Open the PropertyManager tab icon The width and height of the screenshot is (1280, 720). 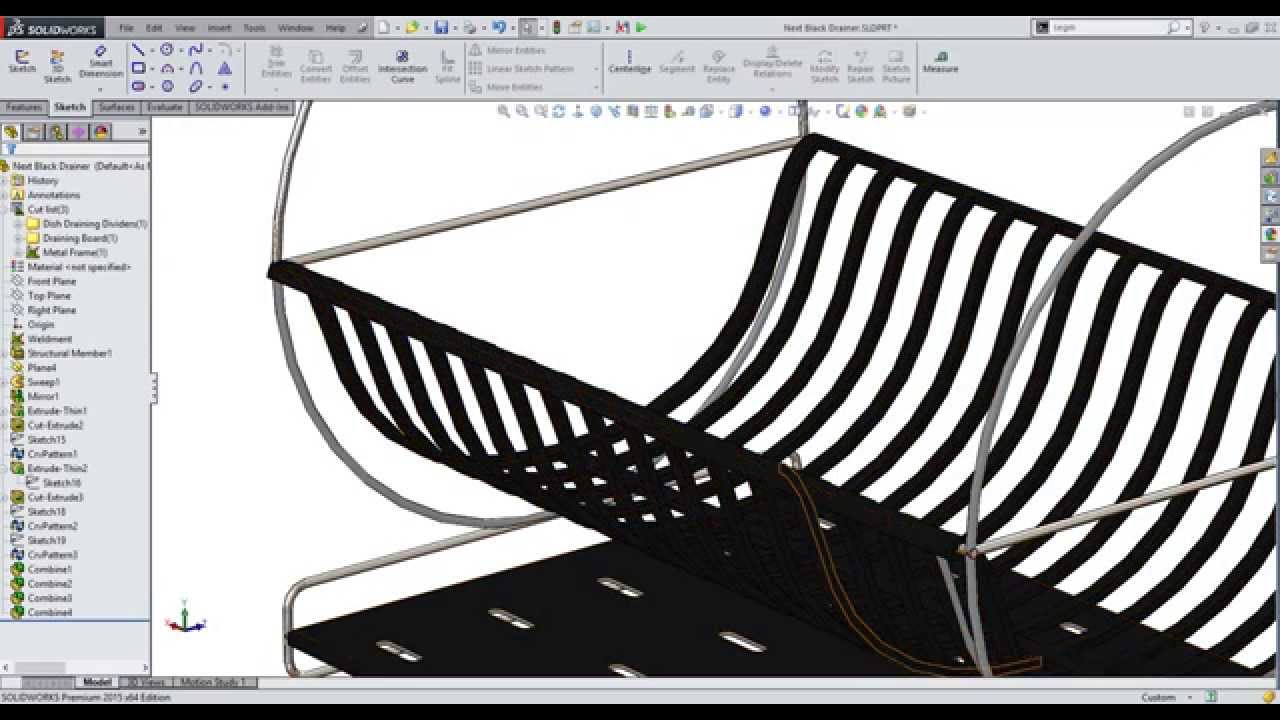34,132
